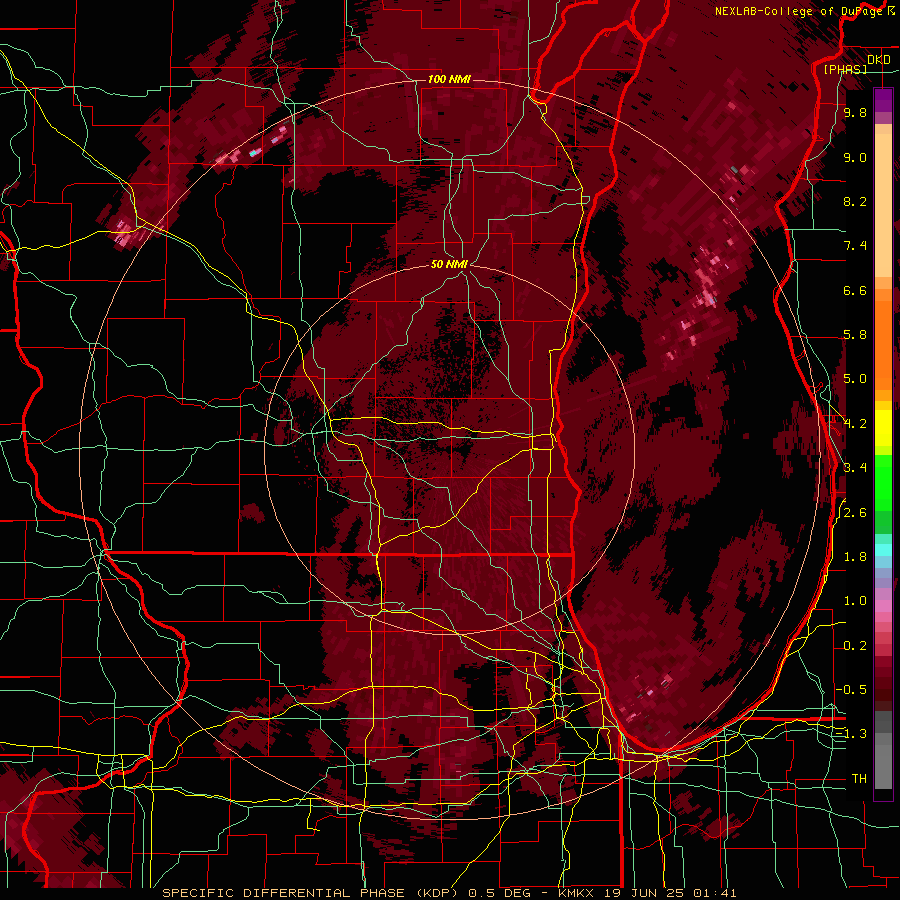Click the -1.3 scale value
The height and width of the screenshot is (900, 900).
tap(852, 734)
